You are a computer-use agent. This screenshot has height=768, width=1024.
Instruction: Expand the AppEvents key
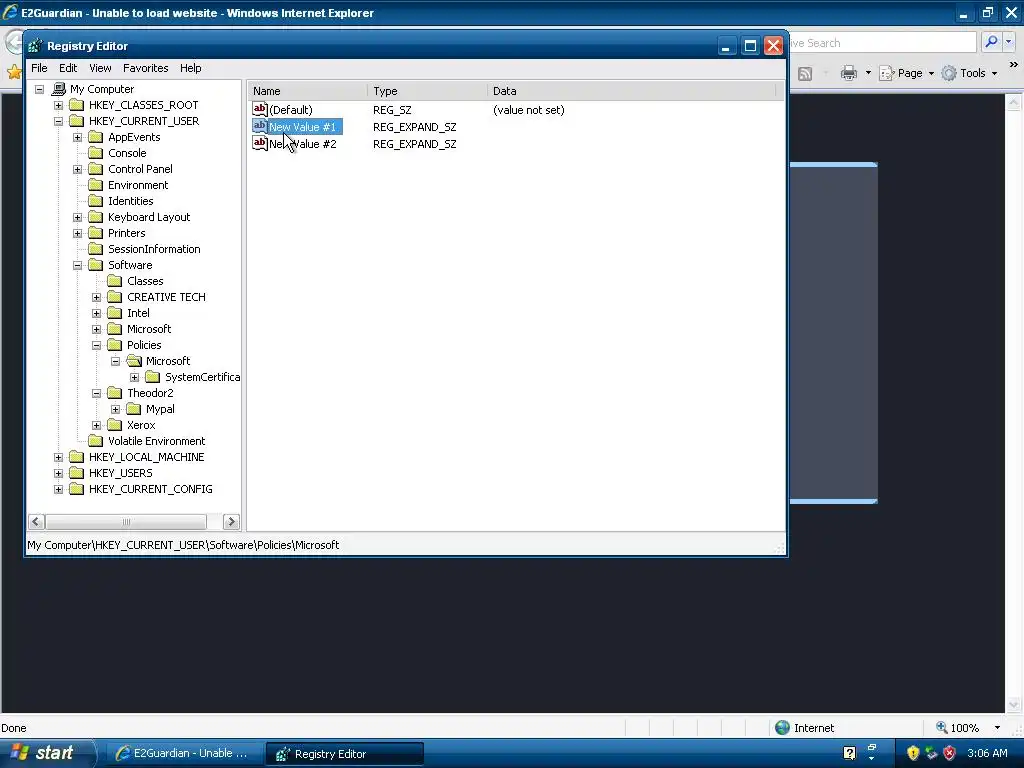[77, 137]
